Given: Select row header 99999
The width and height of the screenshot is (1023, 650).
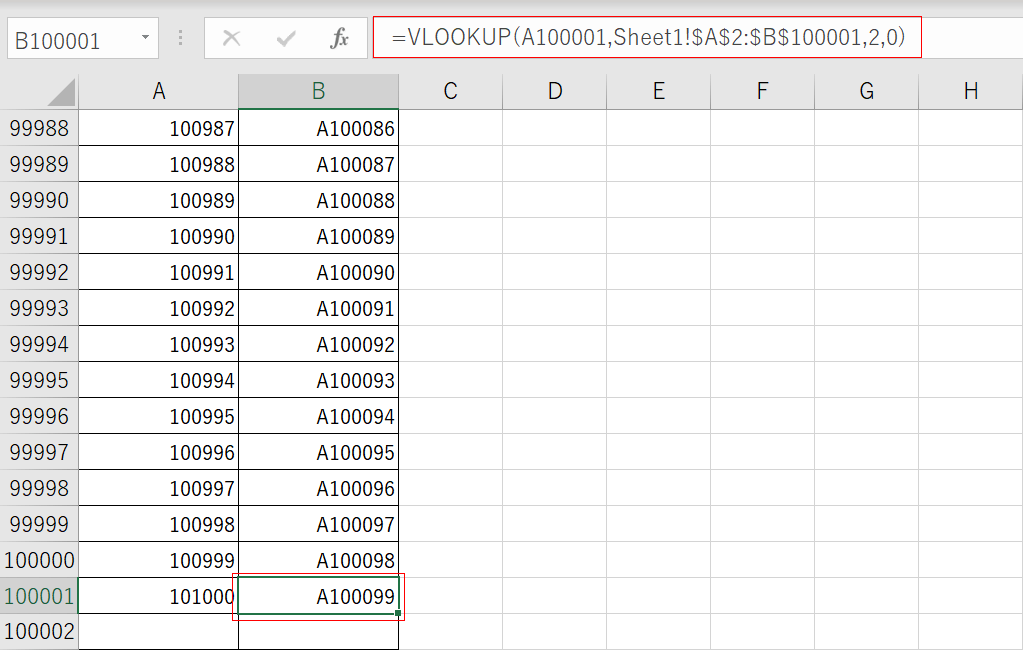Looking at the screenshot, I should (39, 523).
